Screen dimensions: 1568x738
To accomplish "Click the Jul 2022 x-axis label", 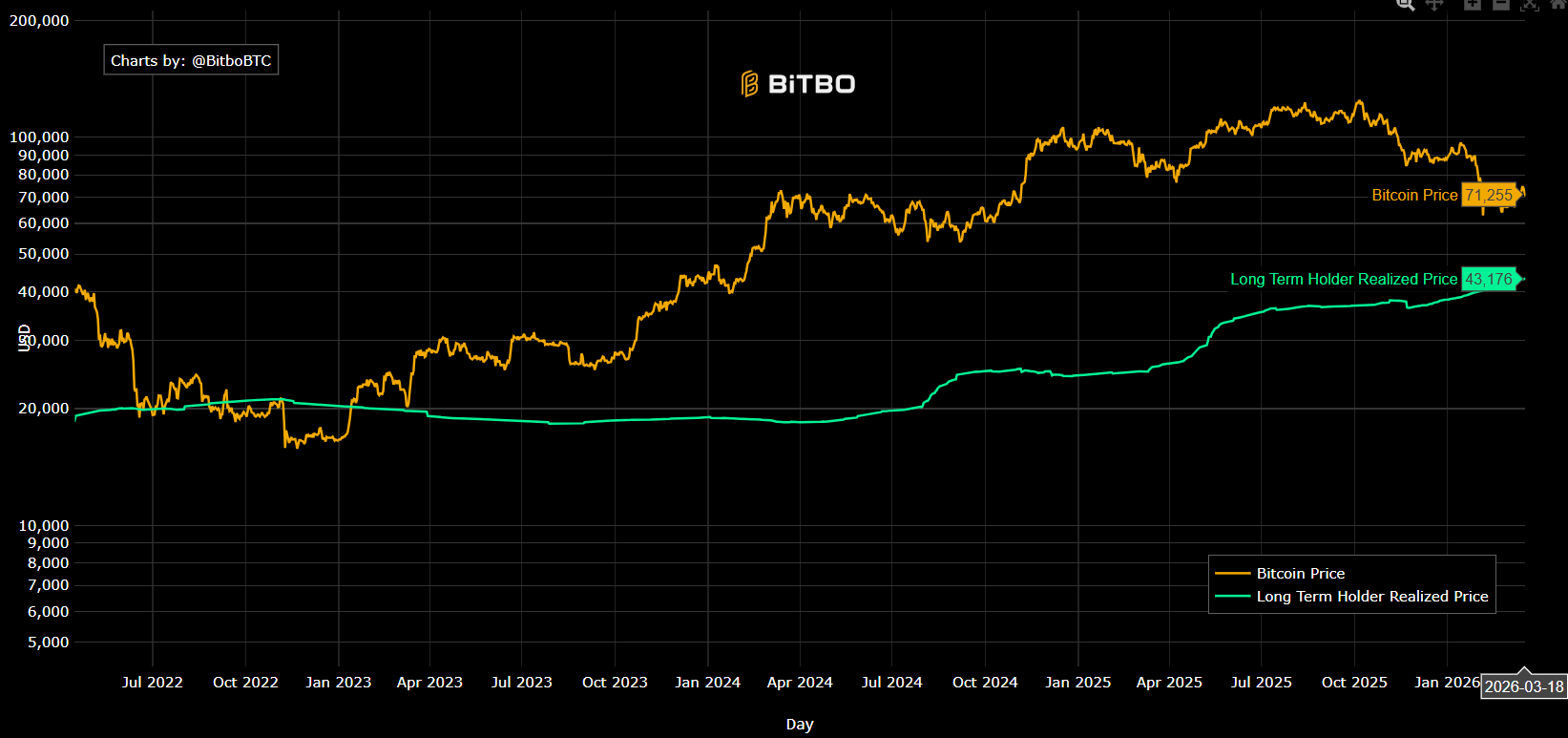I will pos(153,682).
